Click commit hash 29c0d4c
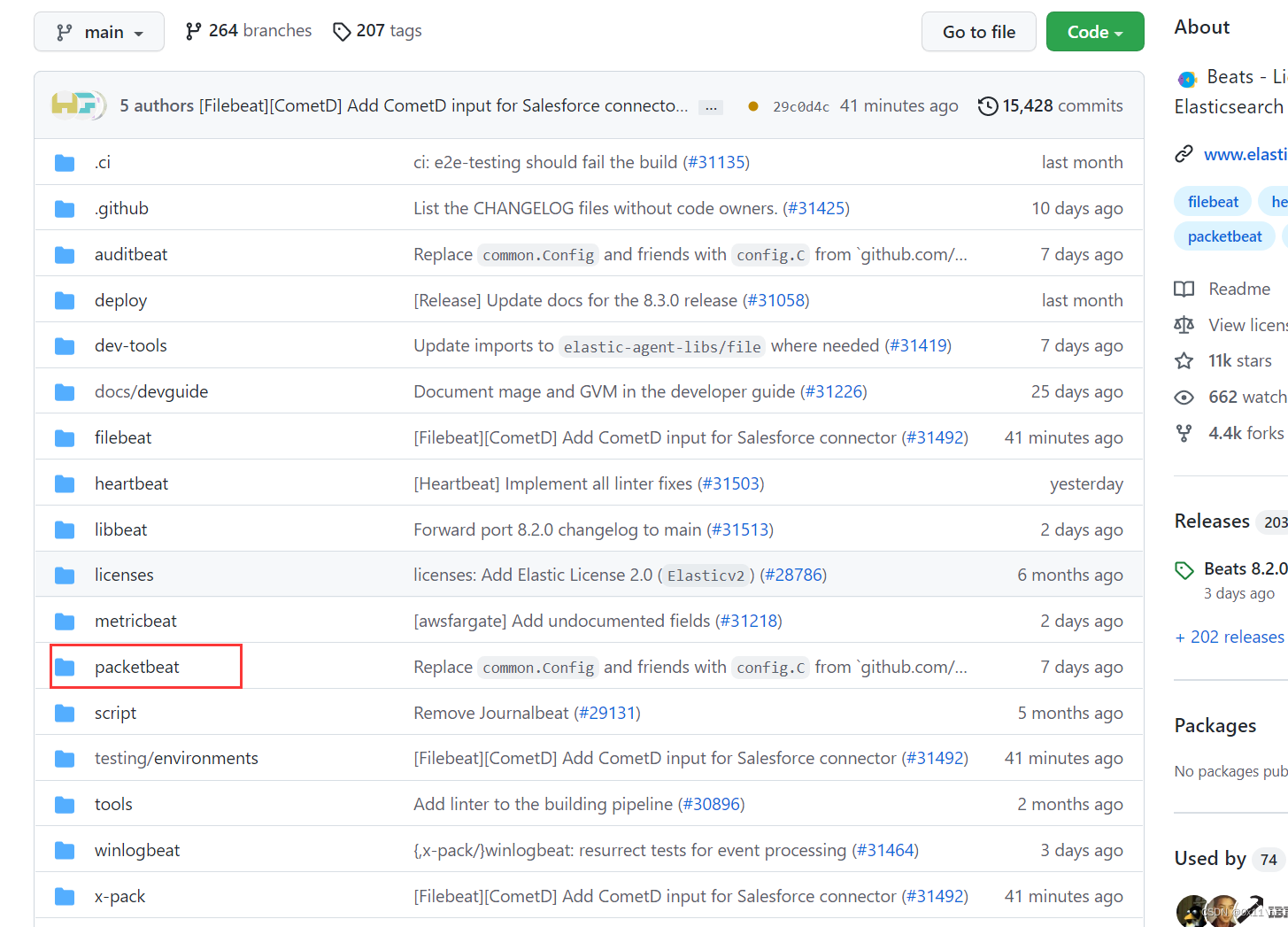Screen dimensions: 1288x927 coord(801,105)
